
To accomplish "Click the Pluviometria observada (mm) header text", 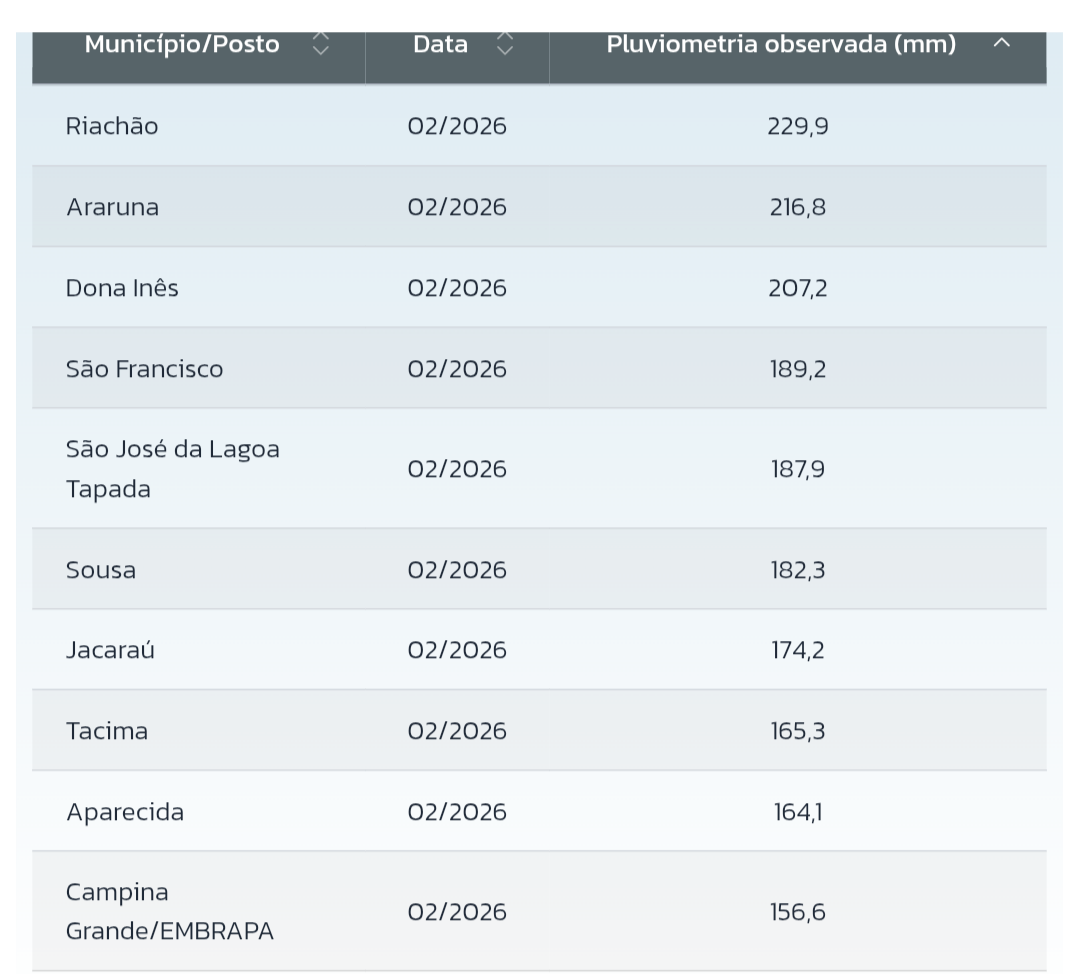I will [780, 45].
